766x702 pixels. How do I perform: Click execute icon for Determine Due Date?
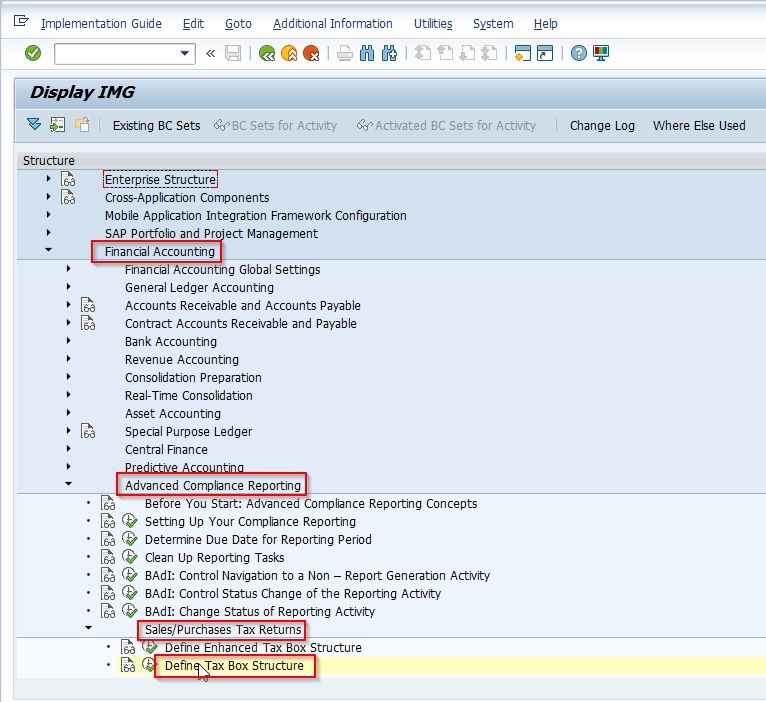[x=129, y=539]
